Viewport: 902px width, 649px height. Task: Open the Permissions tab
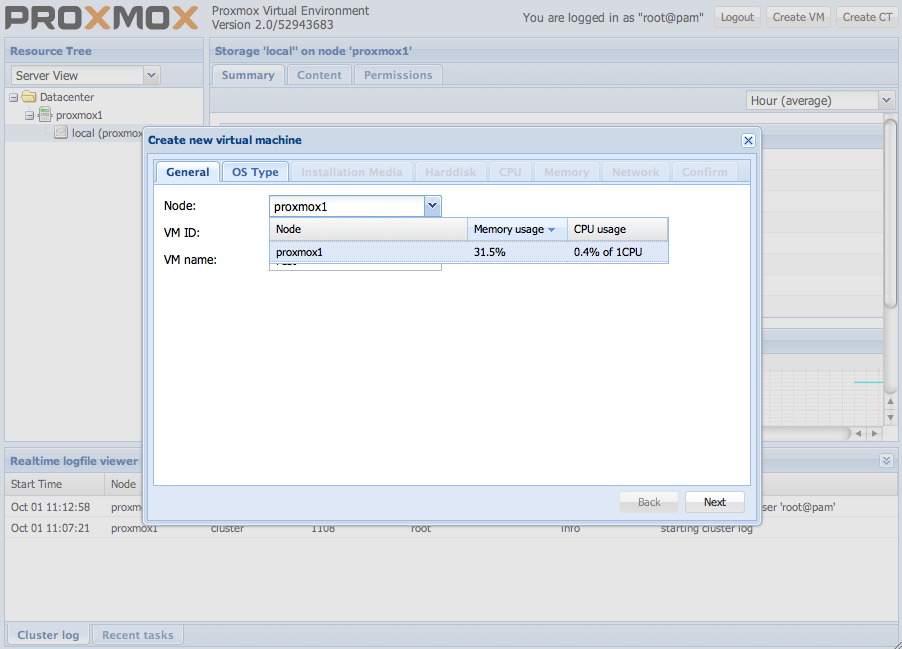398,75
